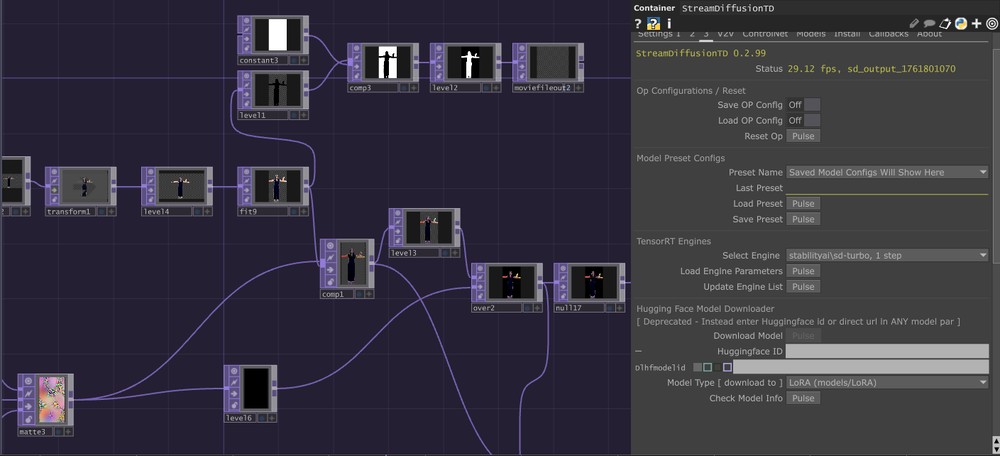Switch to the Callbacks tab
1000x456 pixels.
click(x=888, y=34)
